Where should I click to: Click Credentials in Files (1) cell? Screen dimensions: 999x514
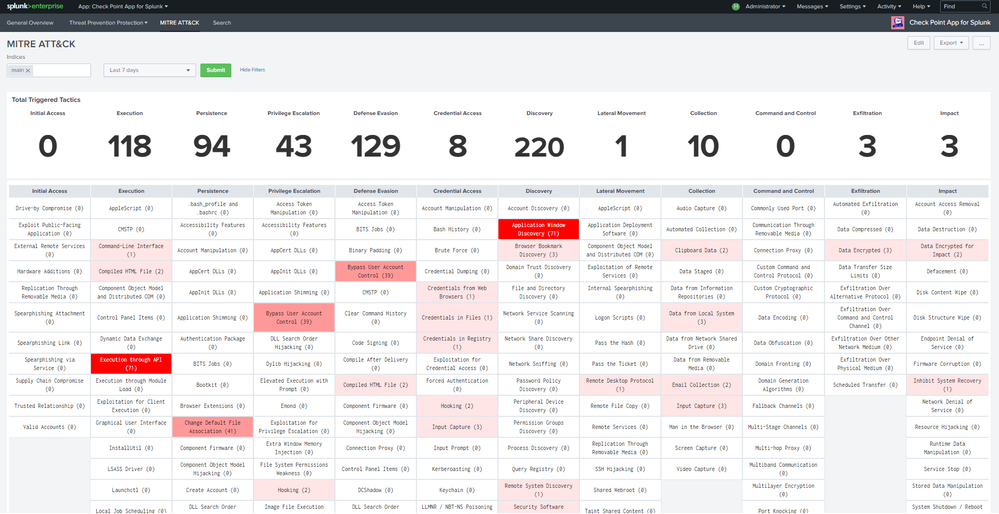(x=457, y=317)
